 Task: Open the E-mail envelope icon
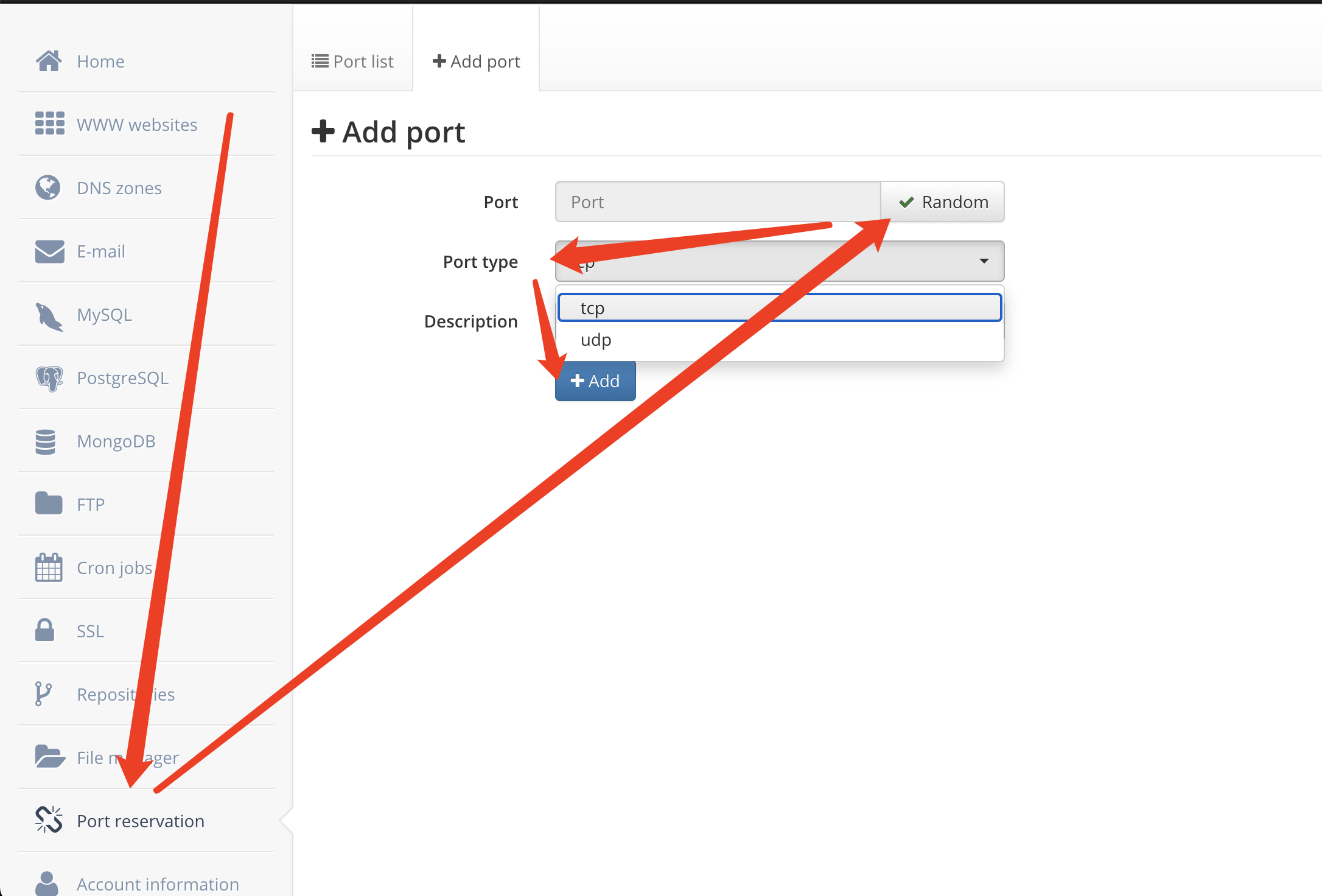(x=49, y=251)
